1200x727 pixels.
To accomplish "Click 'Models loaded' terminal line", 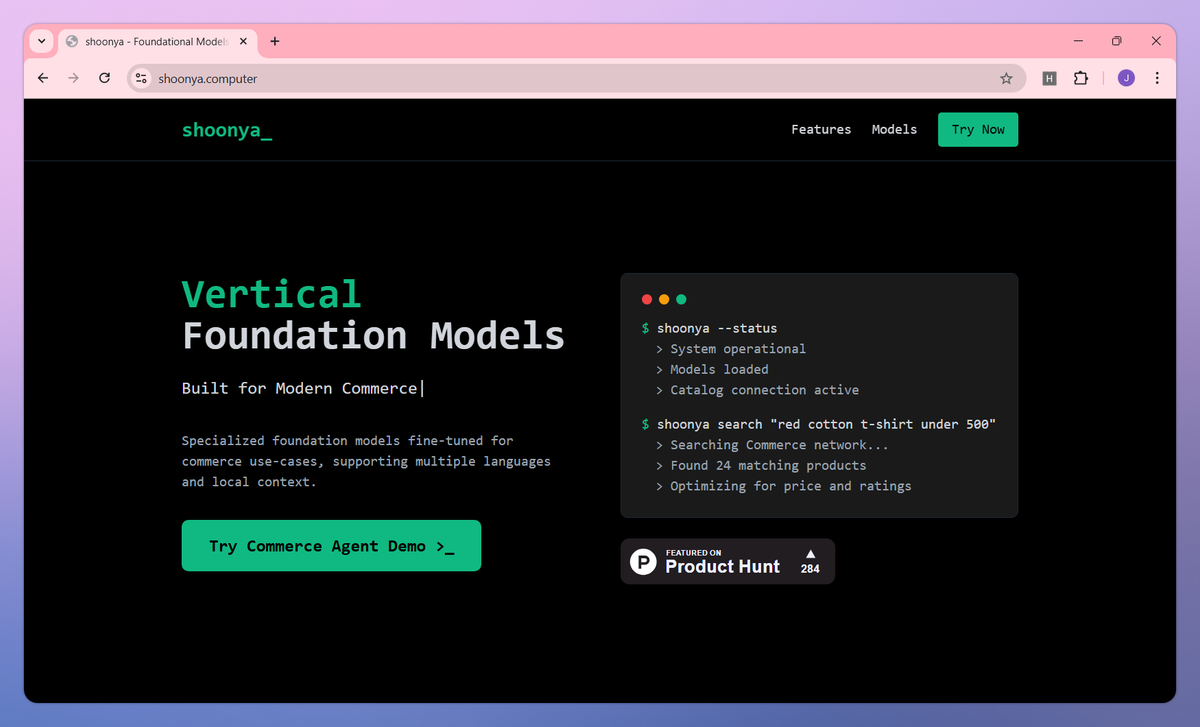I will [719, 369].
